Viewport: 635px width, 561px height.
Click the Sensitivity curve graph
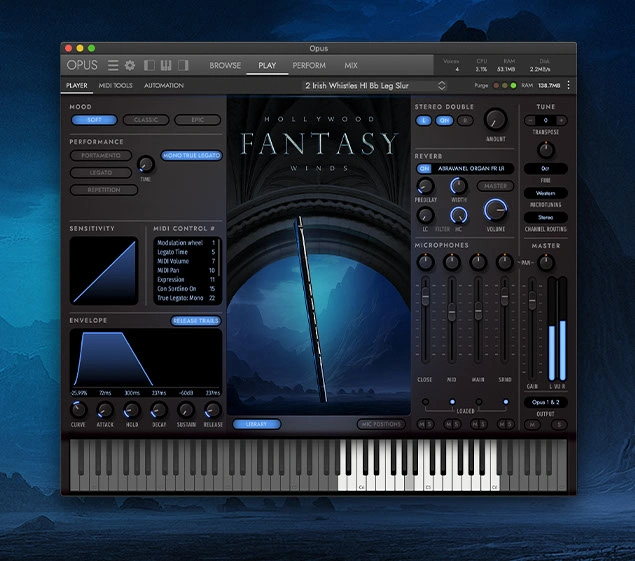pos(104,271)
